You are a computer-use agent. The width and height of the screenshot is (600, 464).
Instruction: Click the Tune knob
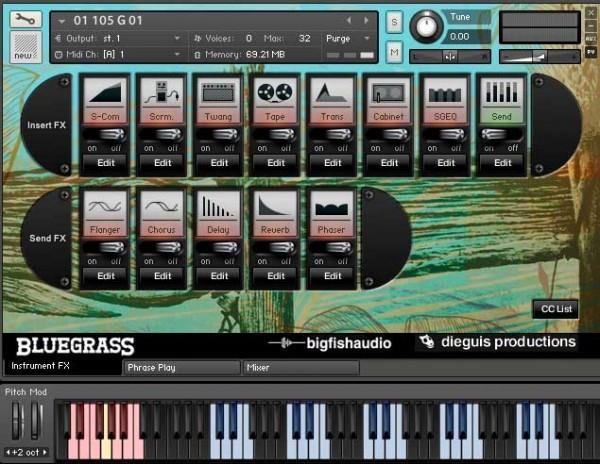[426, 26]
